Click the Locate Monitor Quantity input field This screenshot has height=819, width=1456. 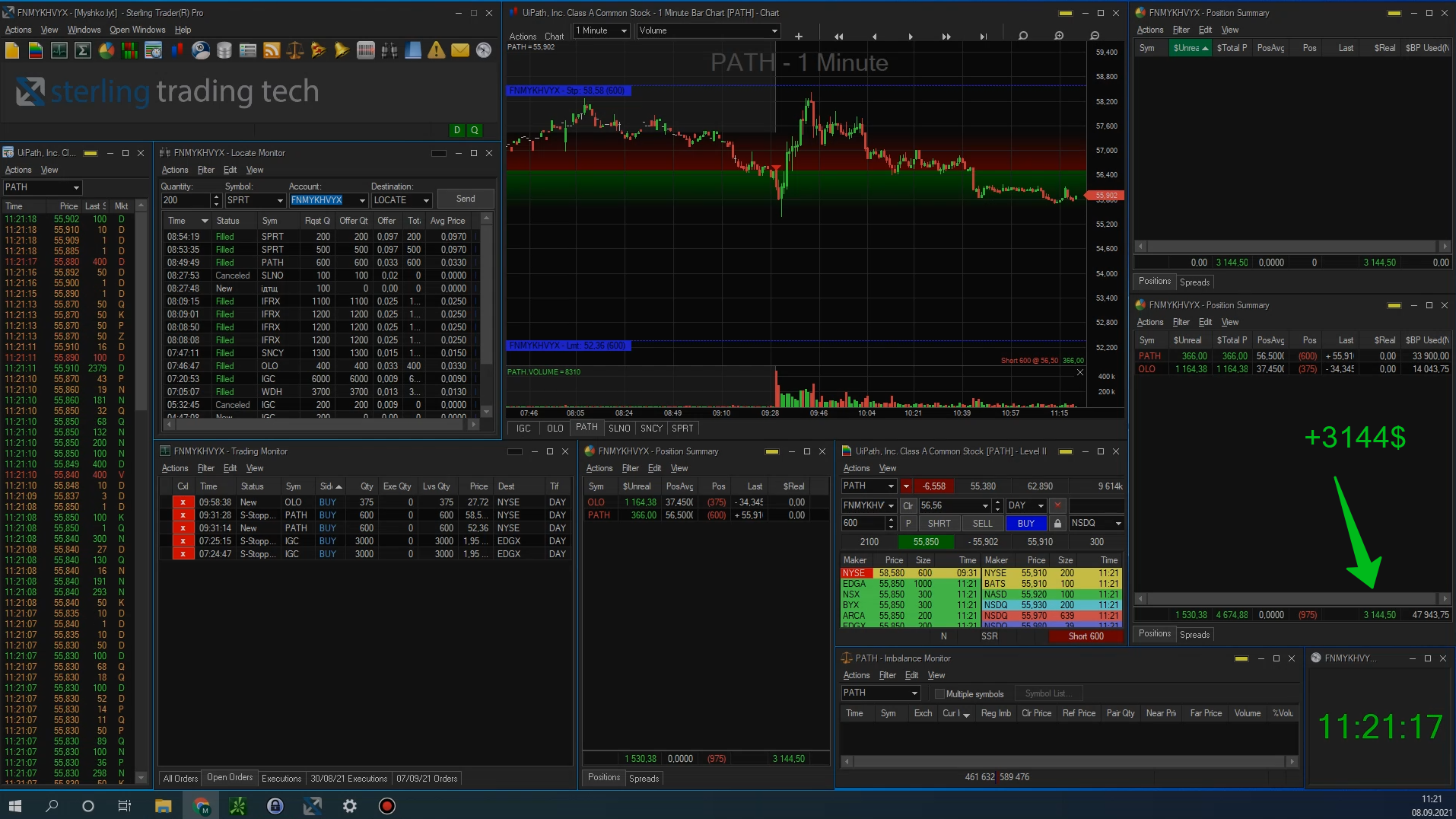[x=186, y=200]
